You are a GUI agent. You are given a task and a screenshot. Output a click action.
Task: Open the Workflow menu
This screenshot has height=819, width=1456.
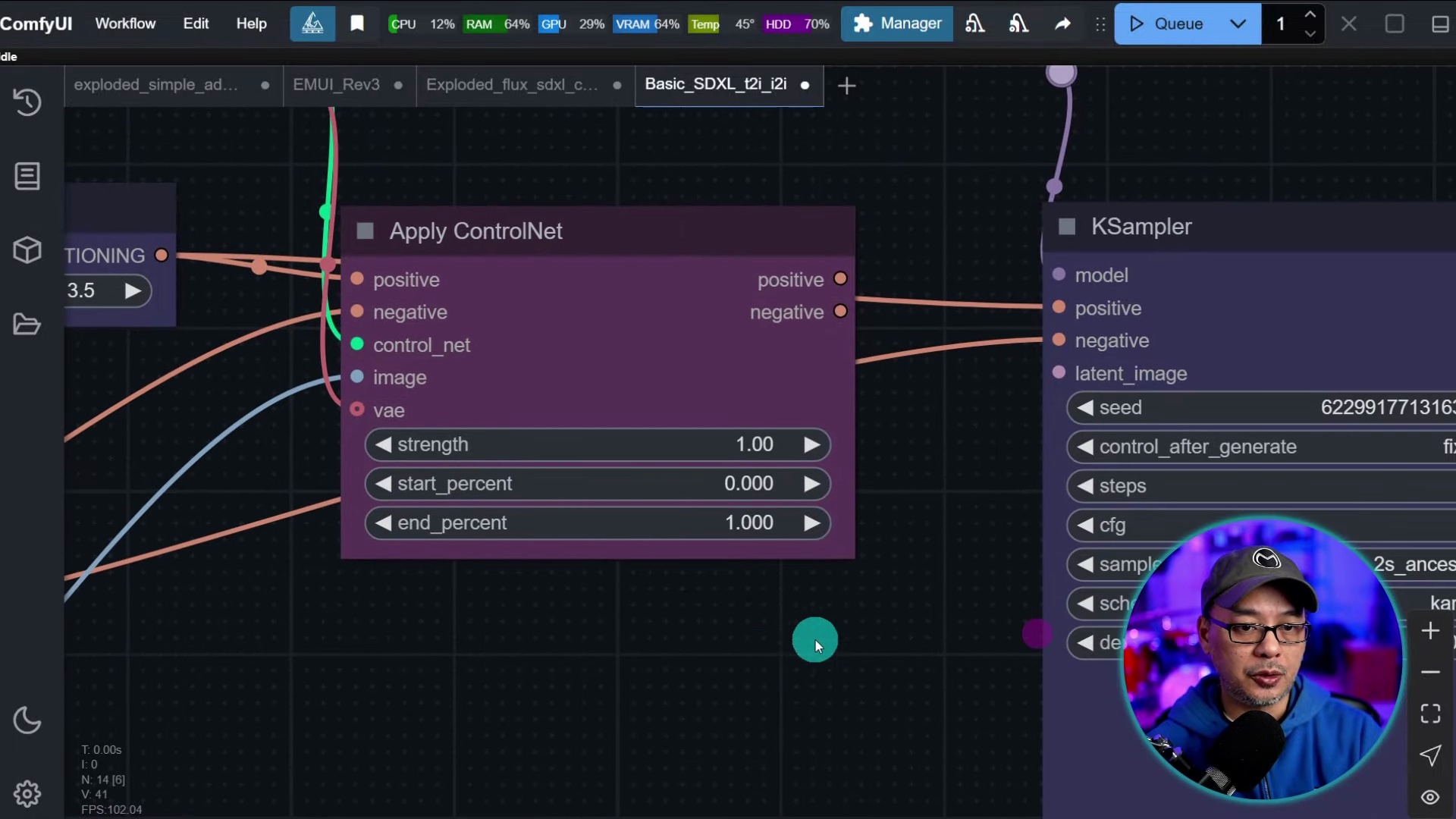click(125, 24)
